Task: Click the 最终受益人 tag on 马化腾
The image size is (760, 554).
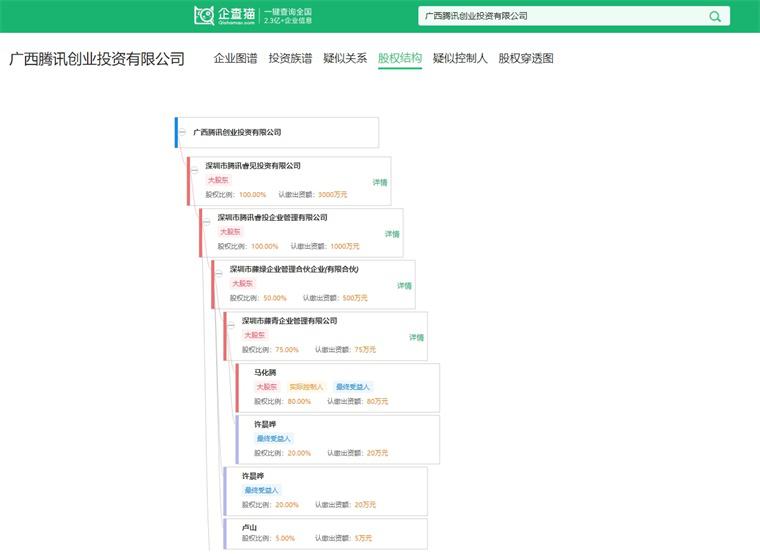Action: [x=353, y=387]
